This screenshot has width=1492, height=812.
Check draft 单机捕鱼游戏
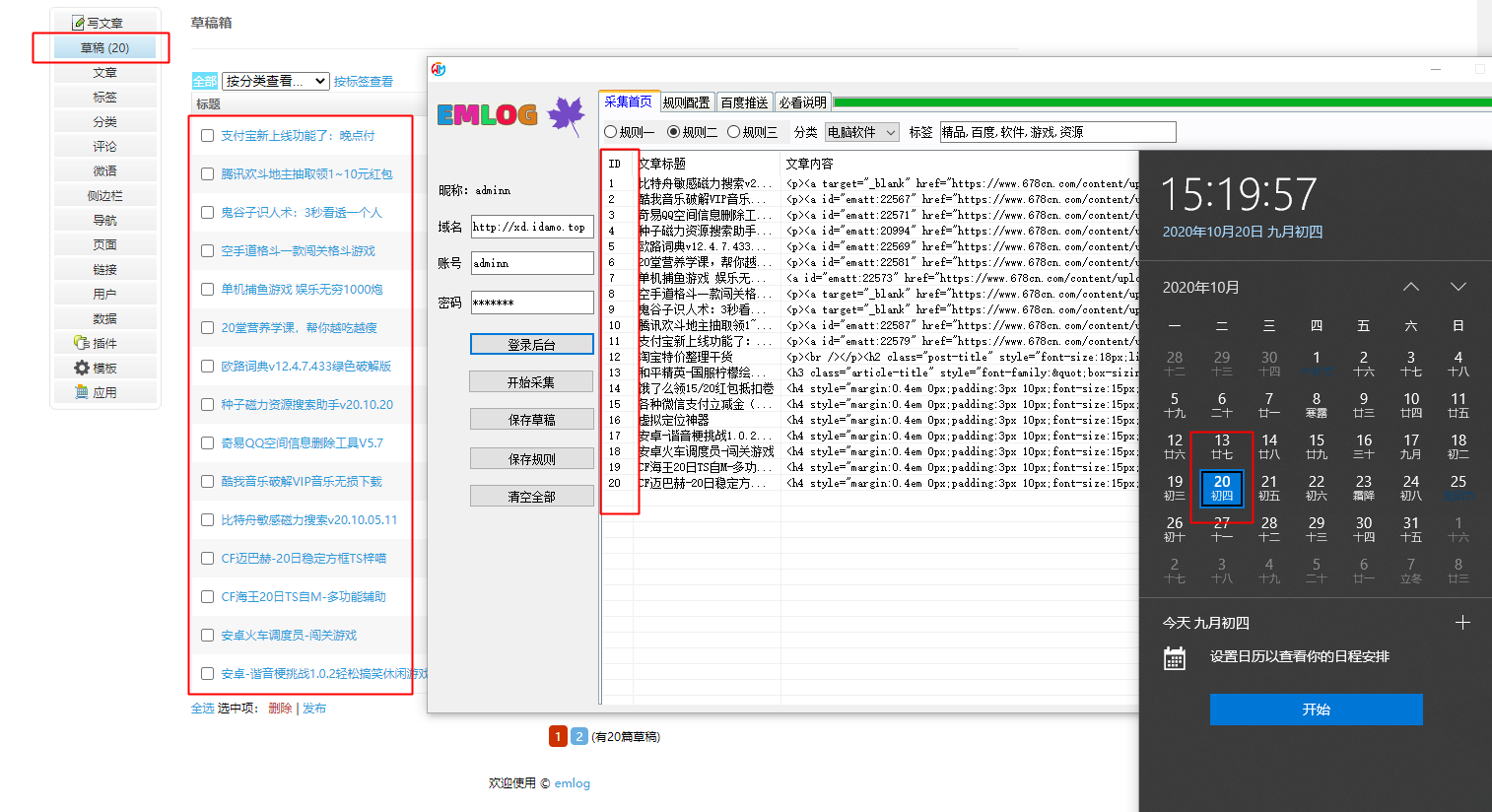point(207,289)
